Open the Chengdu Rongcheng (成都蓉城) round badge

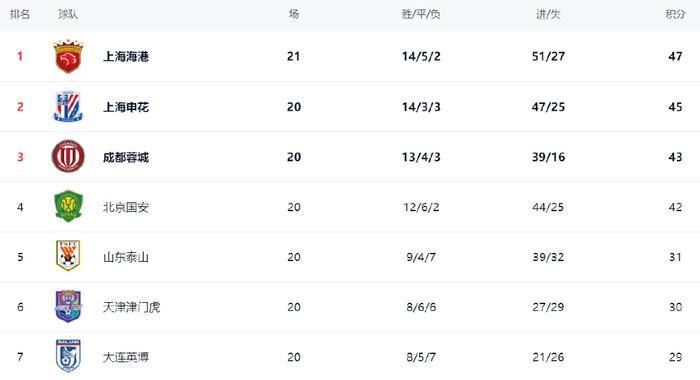68,157
